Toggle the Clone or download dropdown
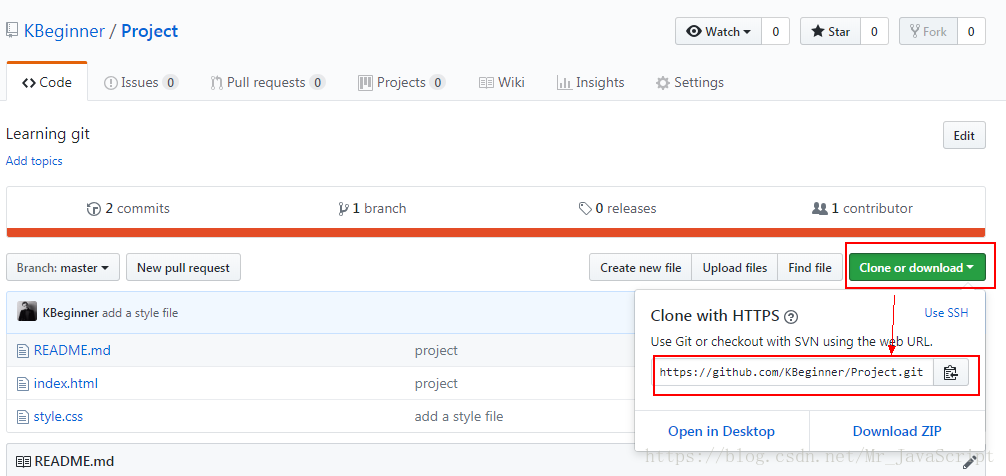The image size is (1006, 476). 917,268
